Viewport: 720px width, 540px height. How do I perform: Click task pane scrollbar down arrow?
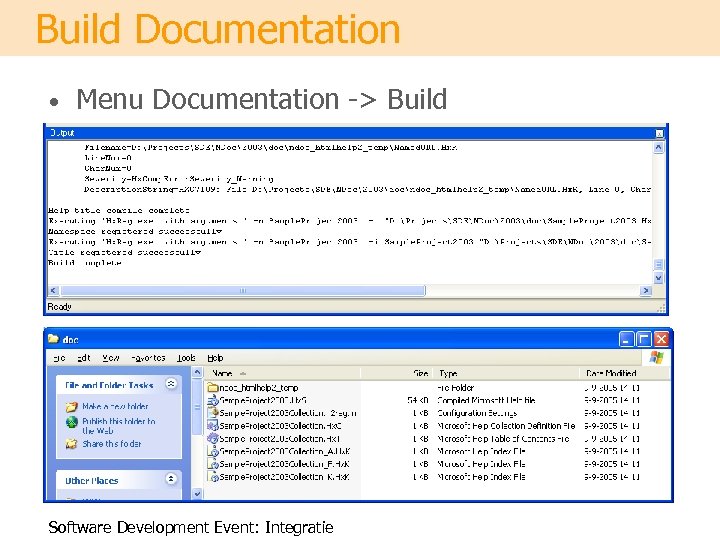(x=197, y=494)
